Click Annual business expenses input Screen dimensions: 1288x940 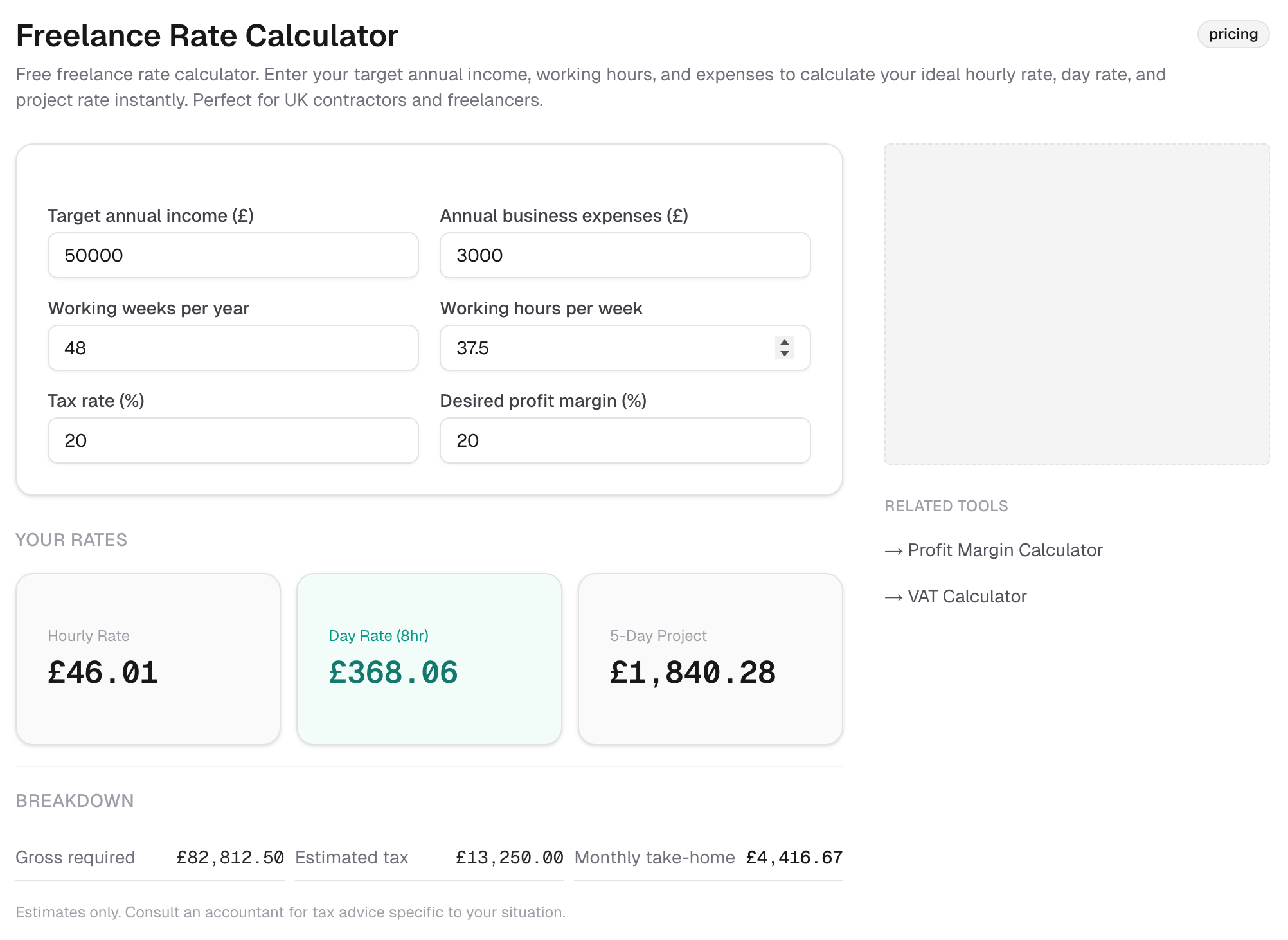click(624, 255)
